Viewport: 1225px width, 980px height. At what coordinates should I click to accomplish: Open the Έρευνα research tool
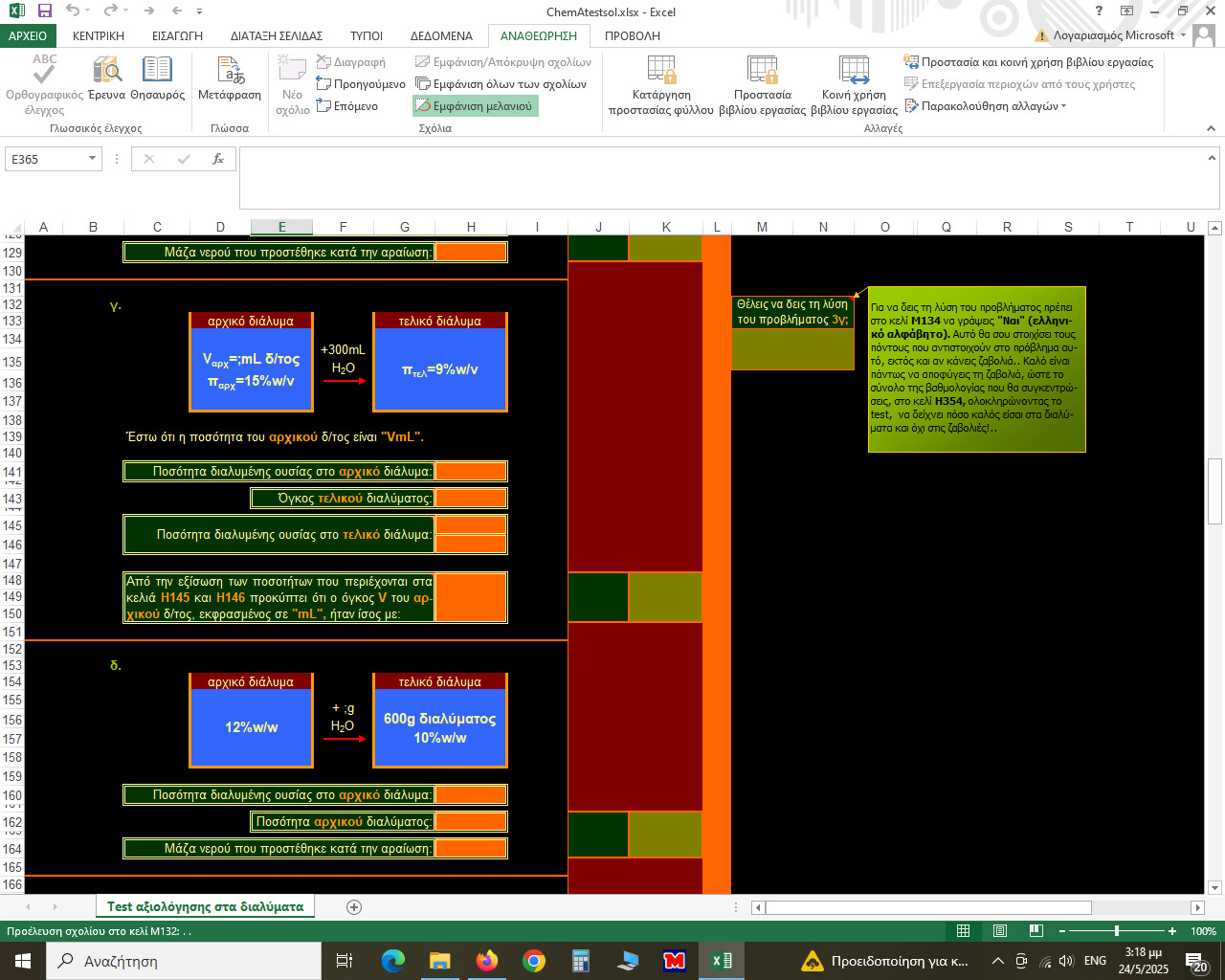[x=106, y=72]
